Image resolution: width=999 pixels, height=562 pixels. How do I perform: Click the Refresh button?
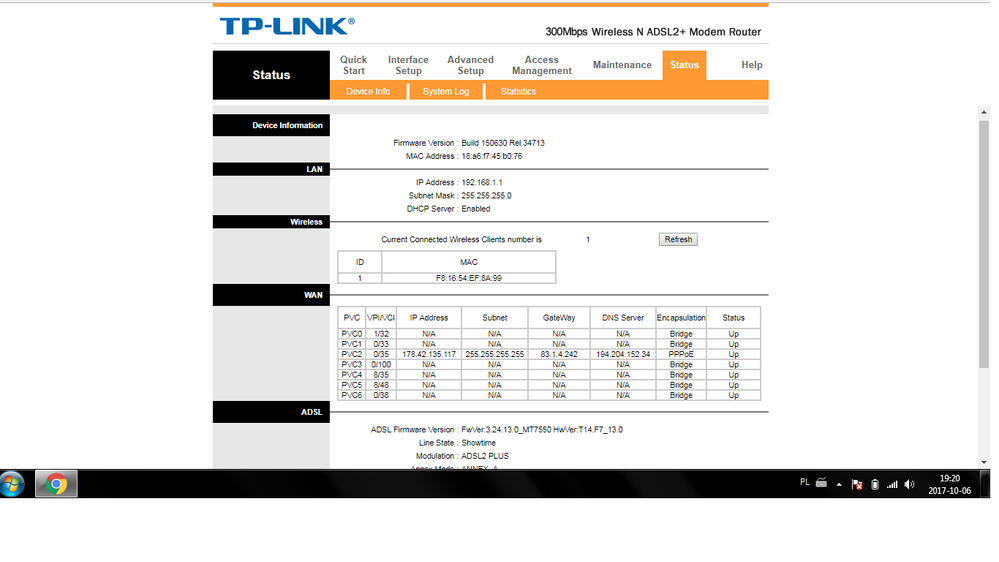[x=678, y=240]
